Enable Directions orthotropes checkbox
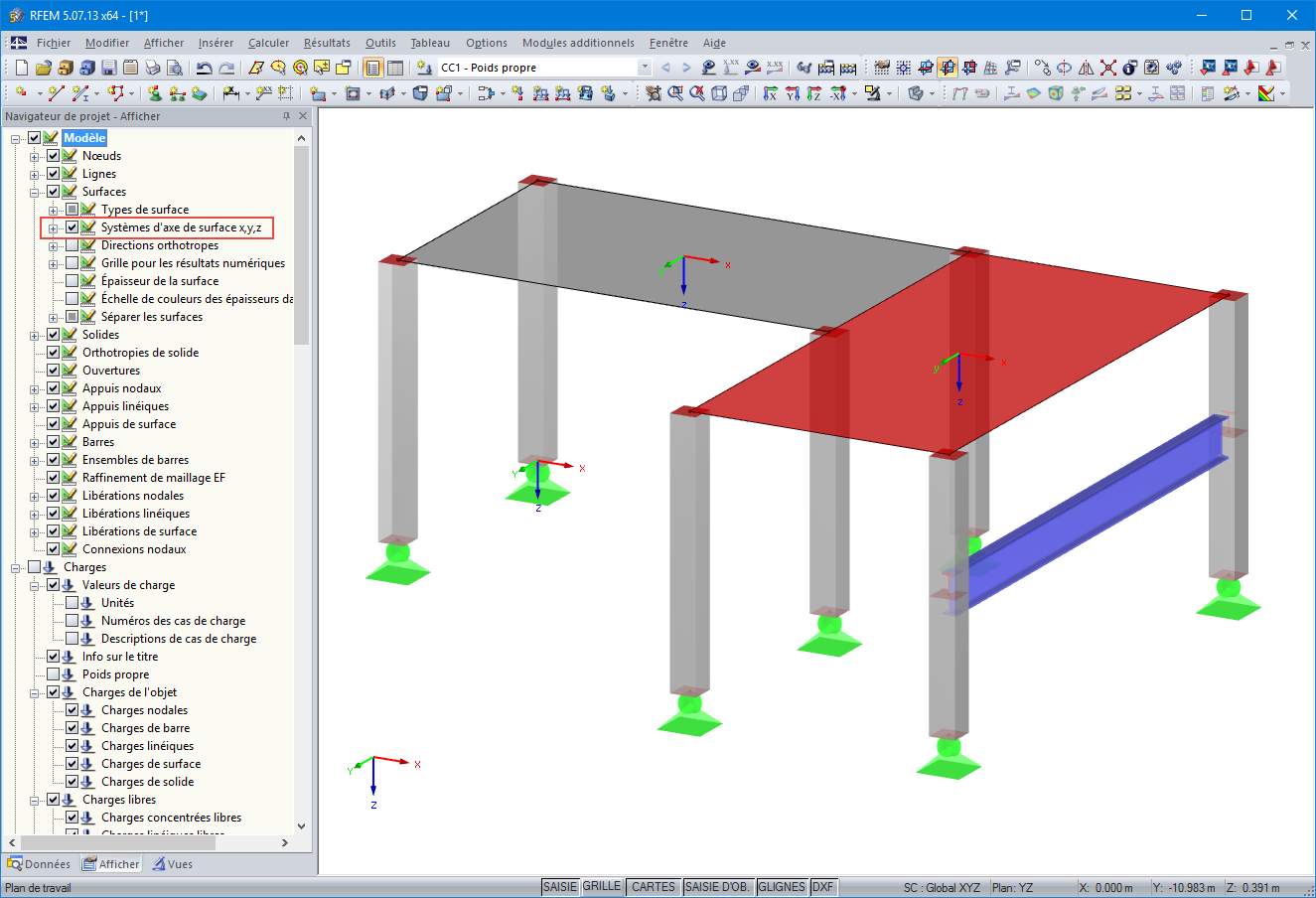Screen dimensions: 1316x898 click(73, 245)
